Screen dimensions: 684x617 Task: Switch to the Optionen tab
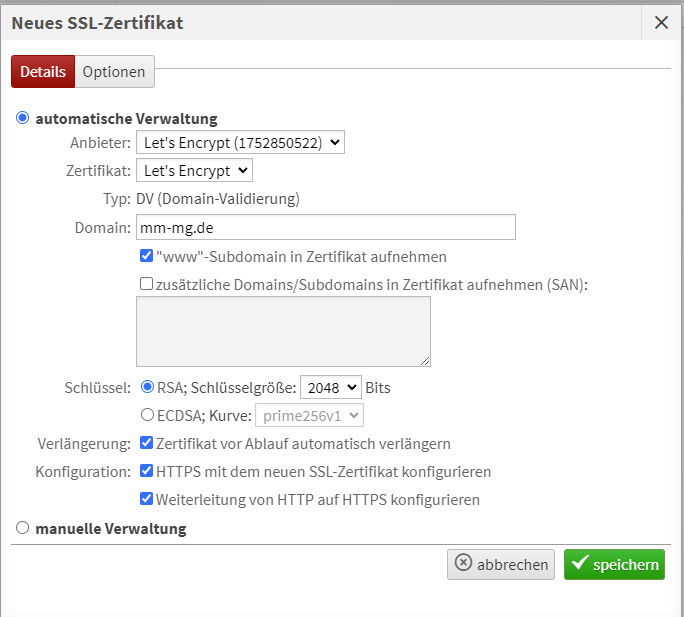[x=114, y=72]
